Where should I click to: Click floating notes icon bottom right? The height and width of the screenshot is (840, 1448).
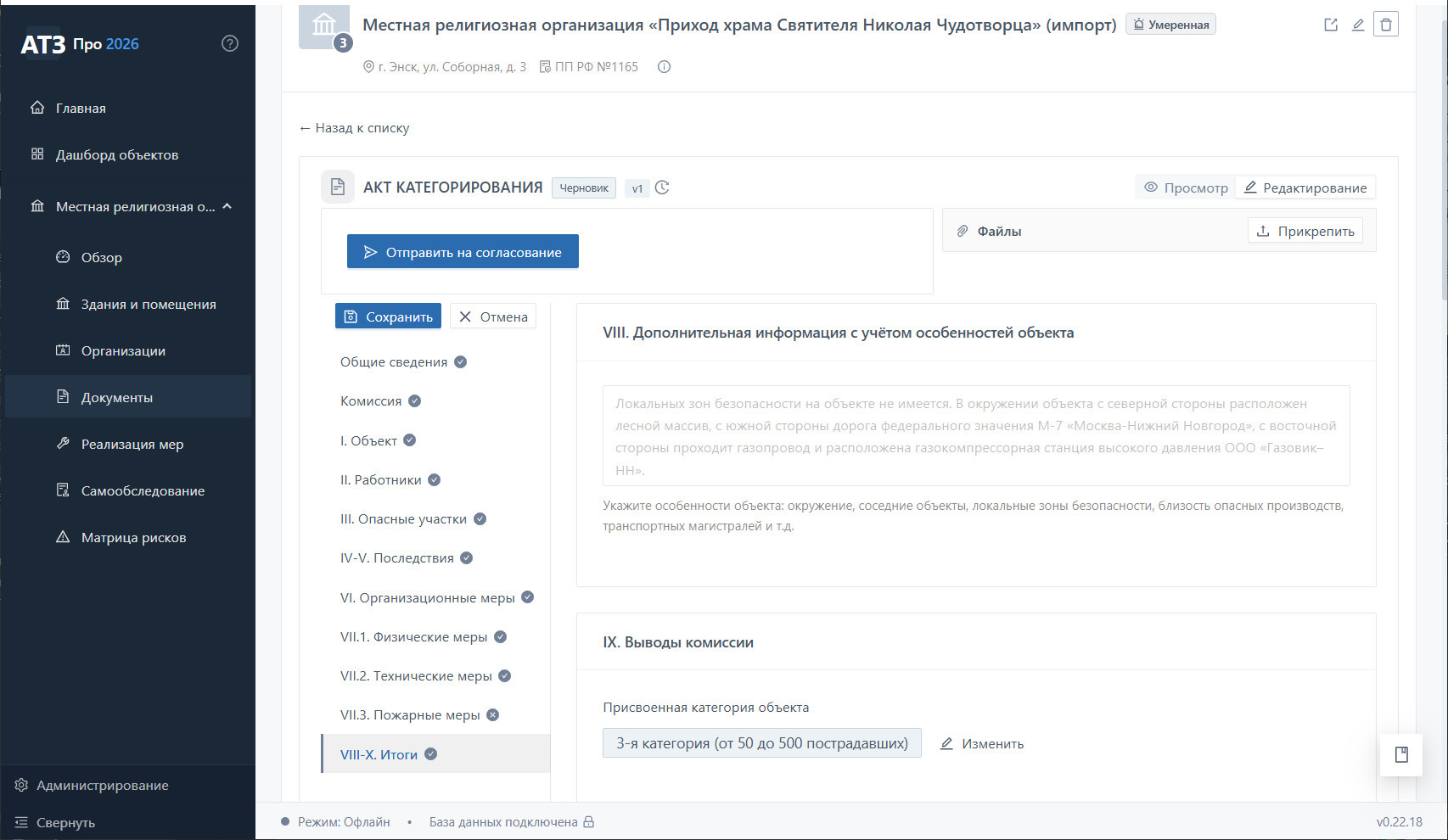[1401, 754]
